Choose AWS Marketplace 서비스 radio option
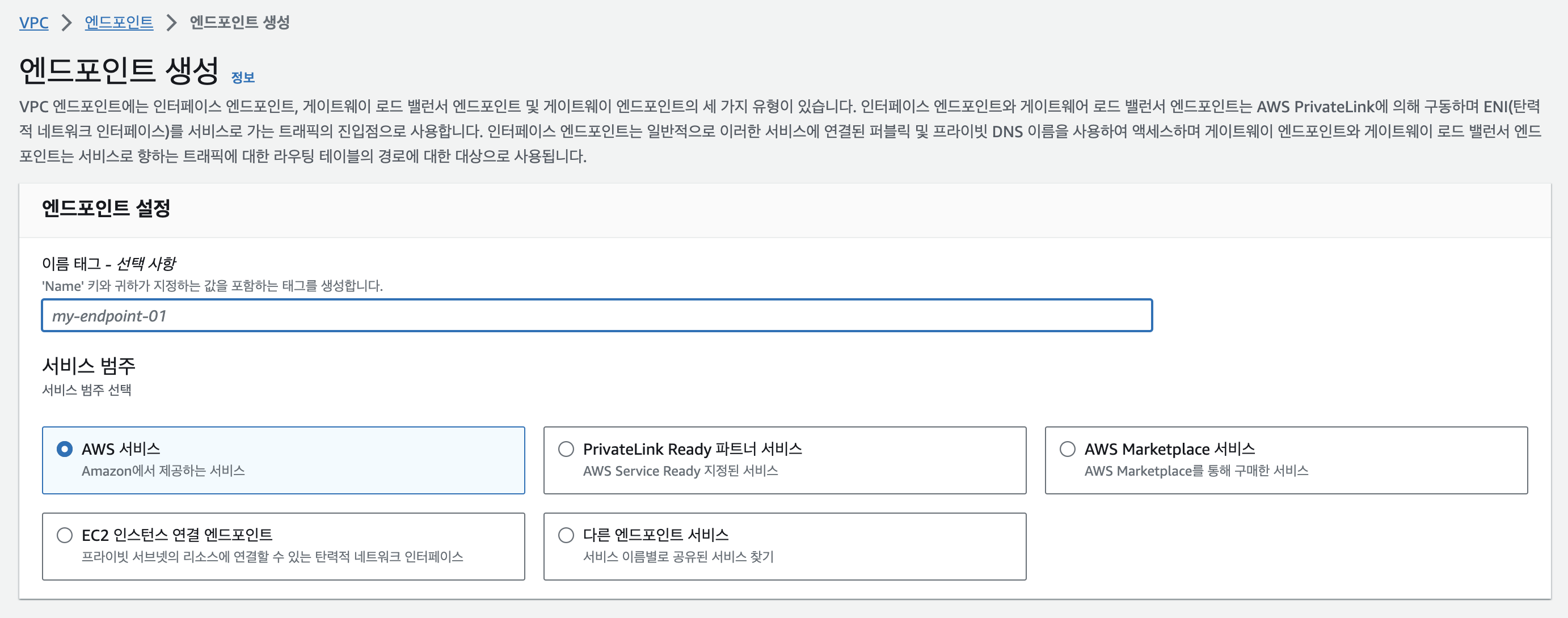The image size is (1568, 618). 1067,449
